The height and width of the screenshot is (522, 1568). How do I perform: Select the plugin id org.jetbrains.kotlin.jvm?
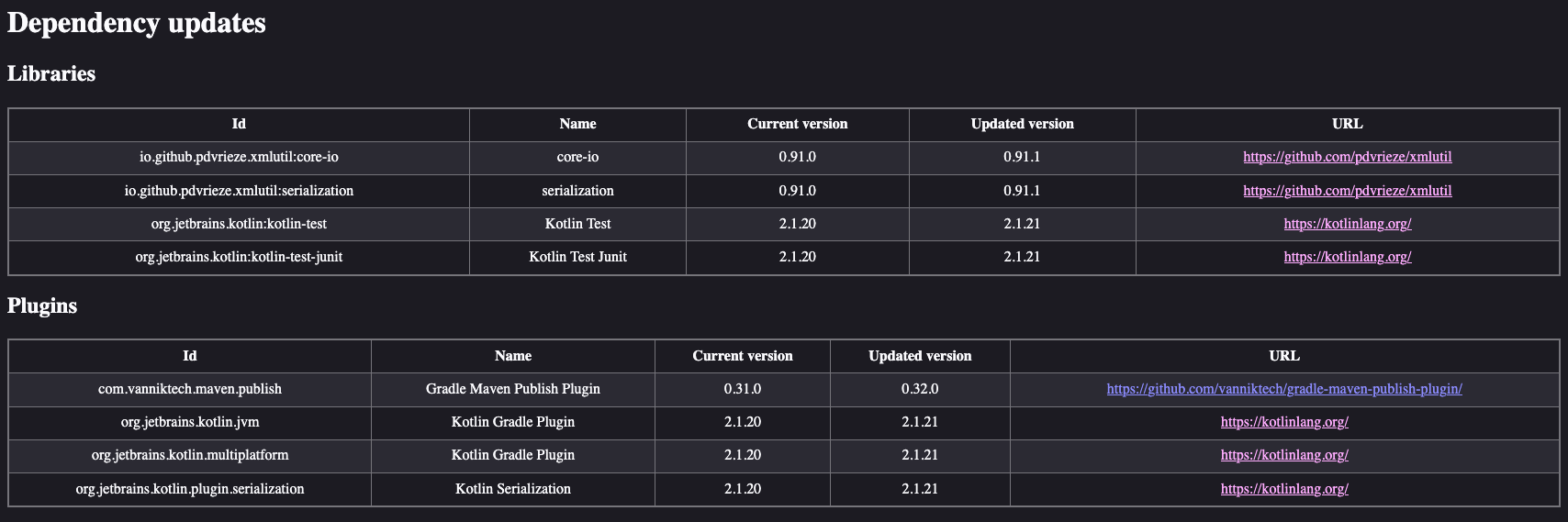pyautogui.click(x=190, y=422)
